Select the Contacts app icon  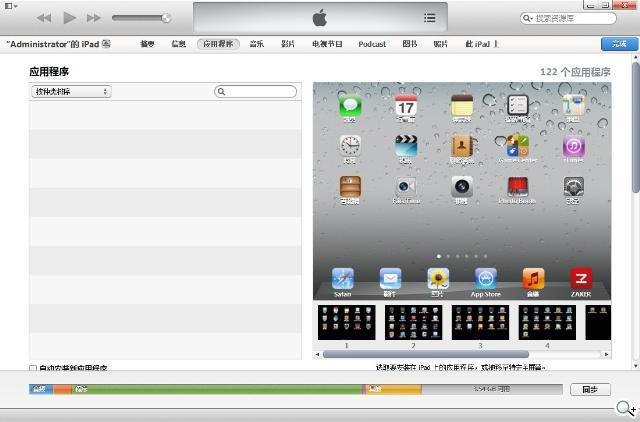click(x=462, y=146)
